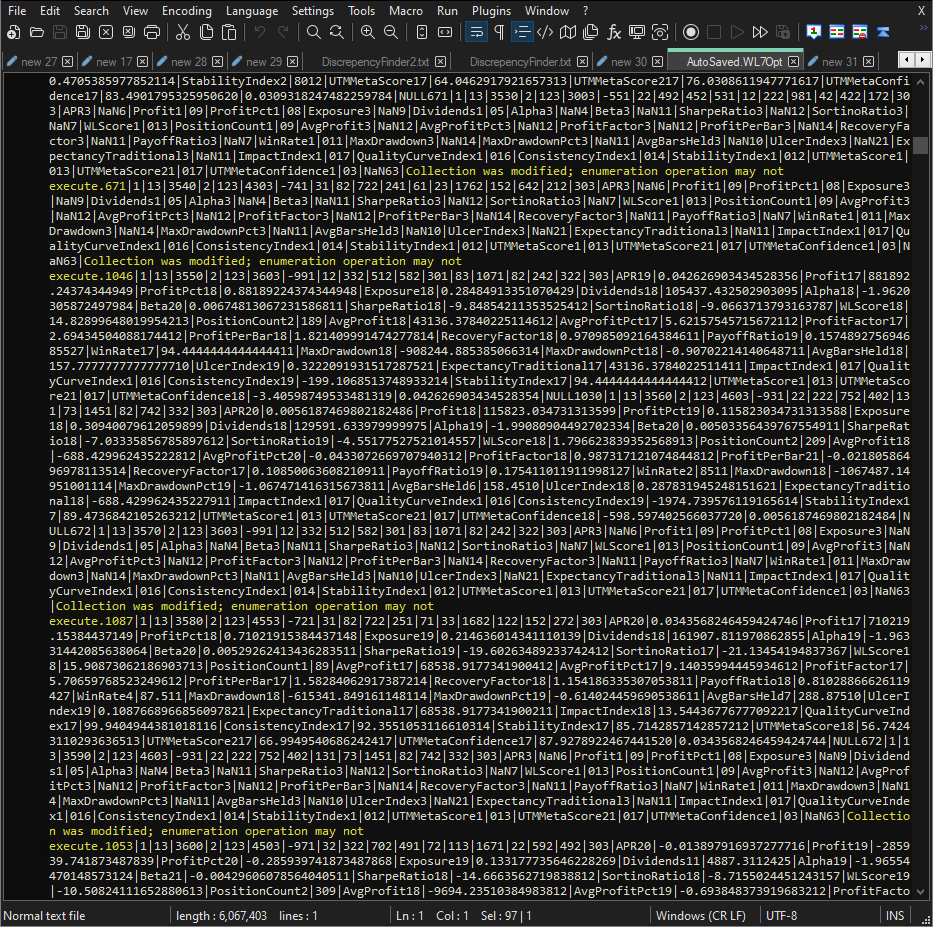Toggle Word Wrap in the toolbar
Image resolution: width=933 pixels, height=927 pixels.
coord(476,33)
